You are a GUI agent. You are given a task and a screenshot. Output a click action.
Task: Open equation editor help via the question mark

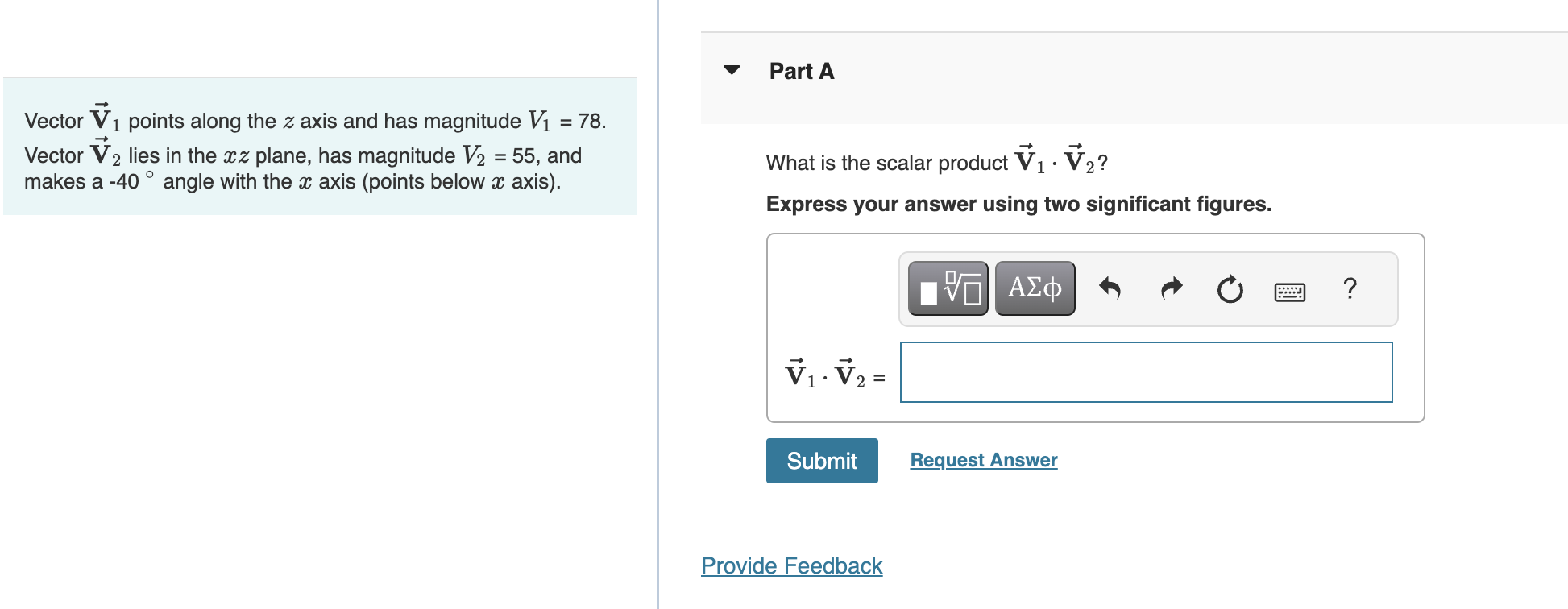[1349, 288]
